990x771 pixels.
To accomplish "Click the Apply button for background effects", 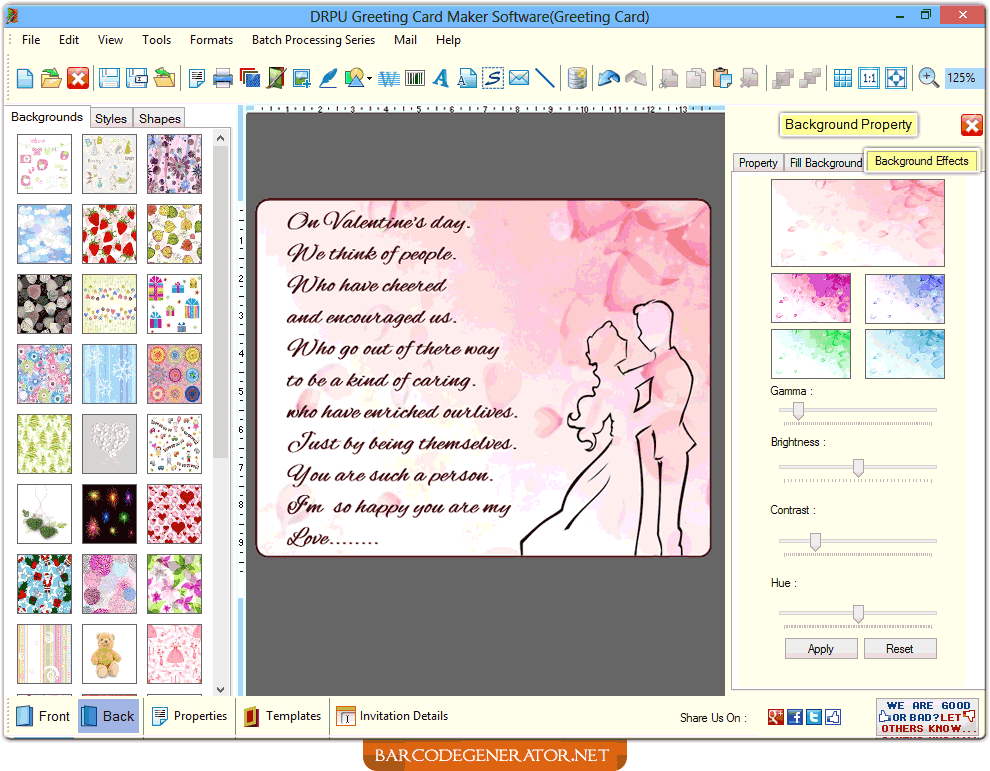I will click(820, 648).
